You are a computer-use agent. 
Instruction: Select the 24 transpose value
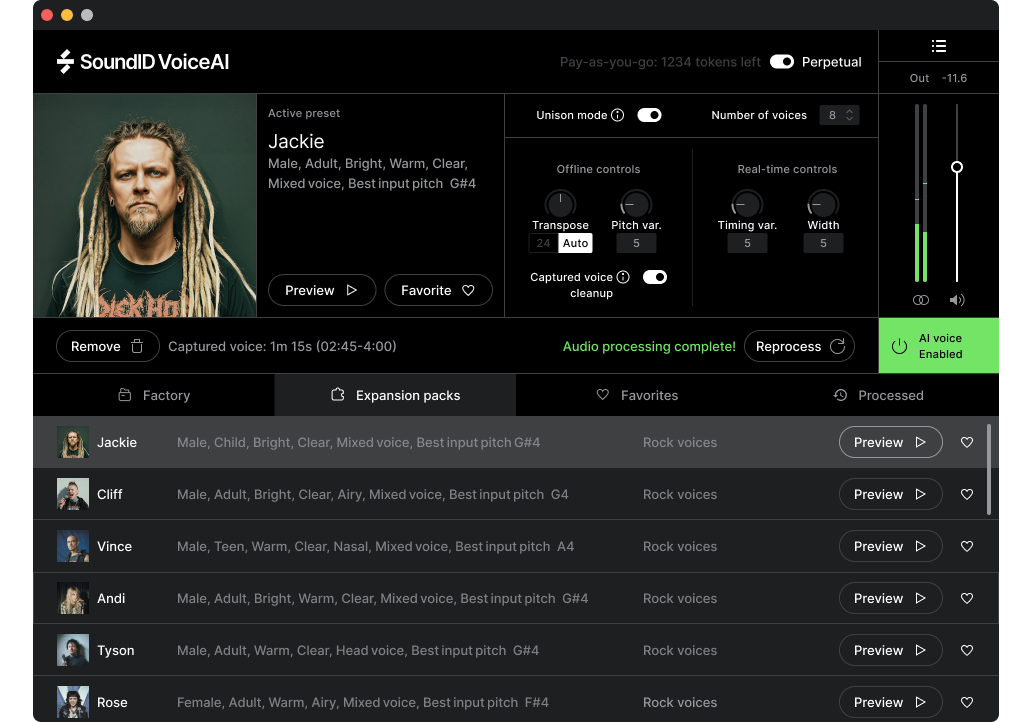[543, 243]
